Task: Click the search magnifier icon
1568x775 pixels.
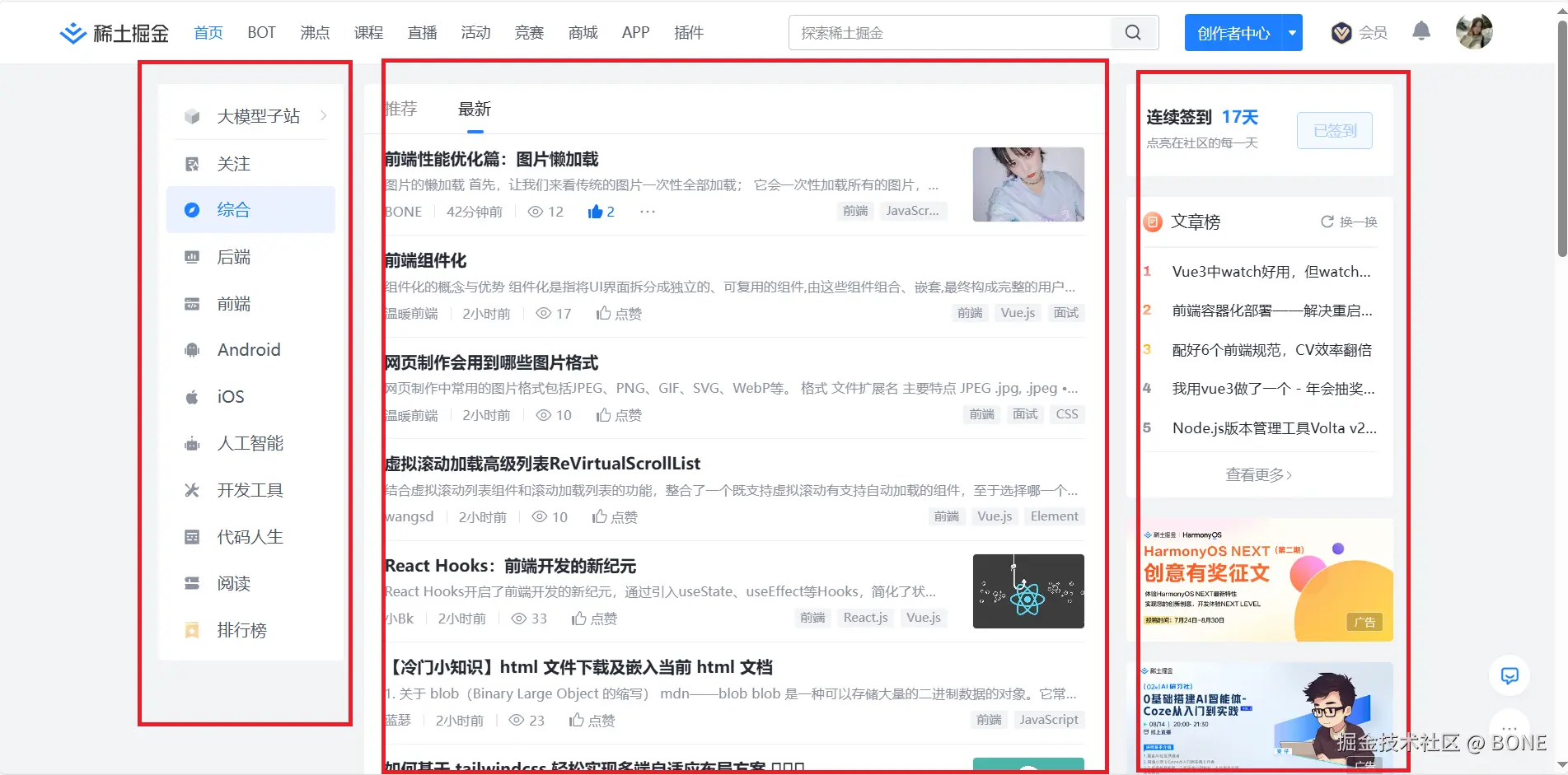Action: [x=1132, y=32]
